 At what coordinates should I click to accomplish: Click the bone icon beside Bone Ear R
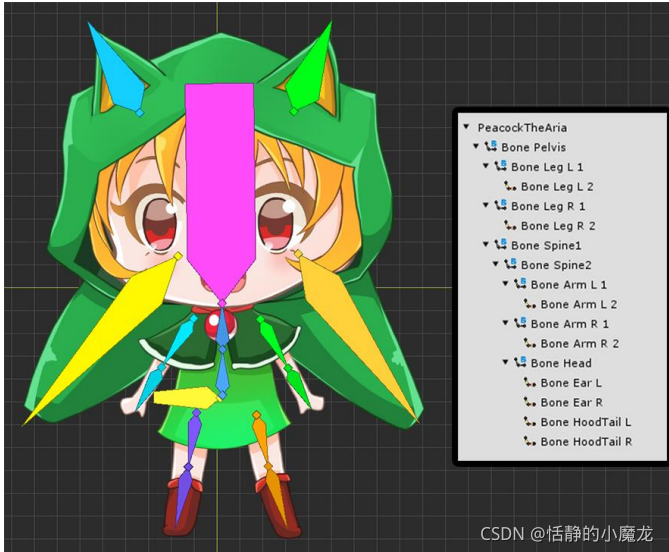point(530,402)
